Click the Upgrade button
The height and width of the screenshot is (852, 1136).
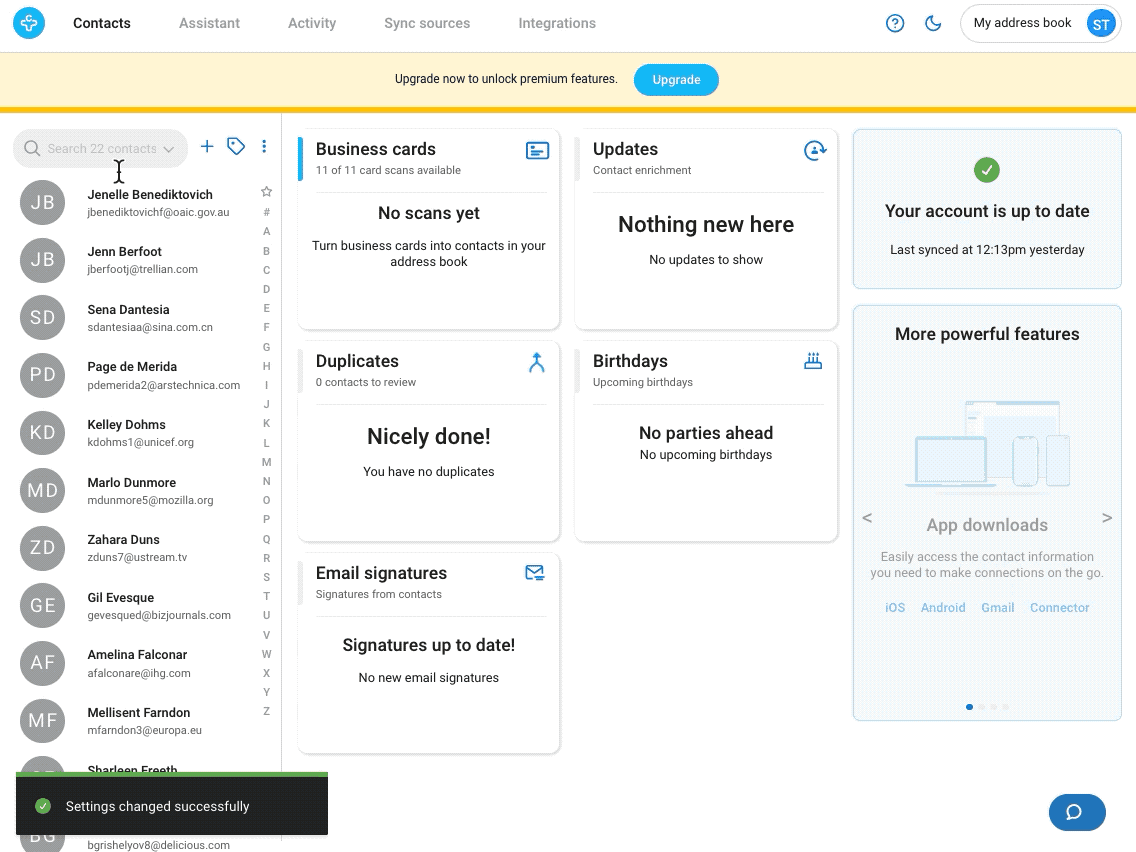[676, 80]
